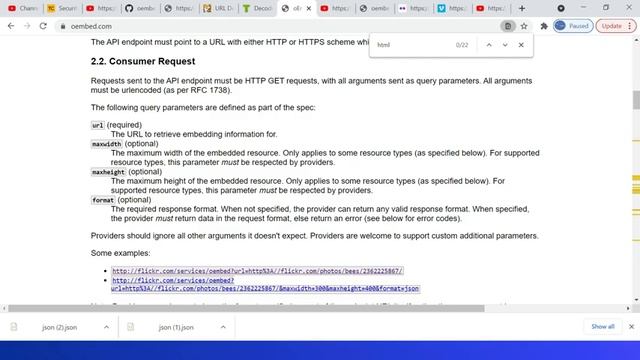This screenshot has height=360, width=640.
Task: Open the Extensions puzzle icon
Action: pos(544,26)
